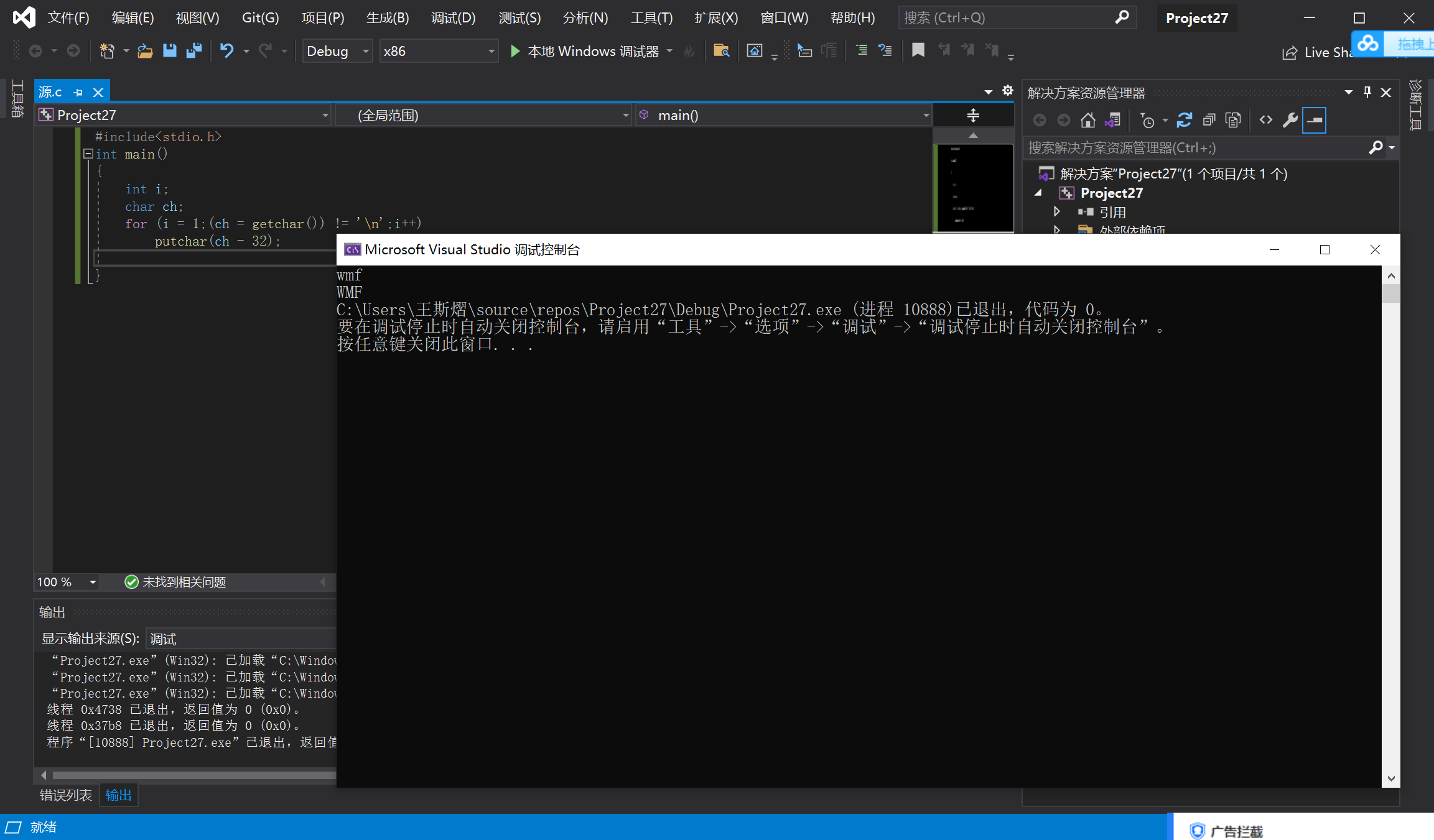Click the sync/refresh icon in Solution Explorer
The image size is (1434, 840).
pyautogui.click(x=1184, y=120)
